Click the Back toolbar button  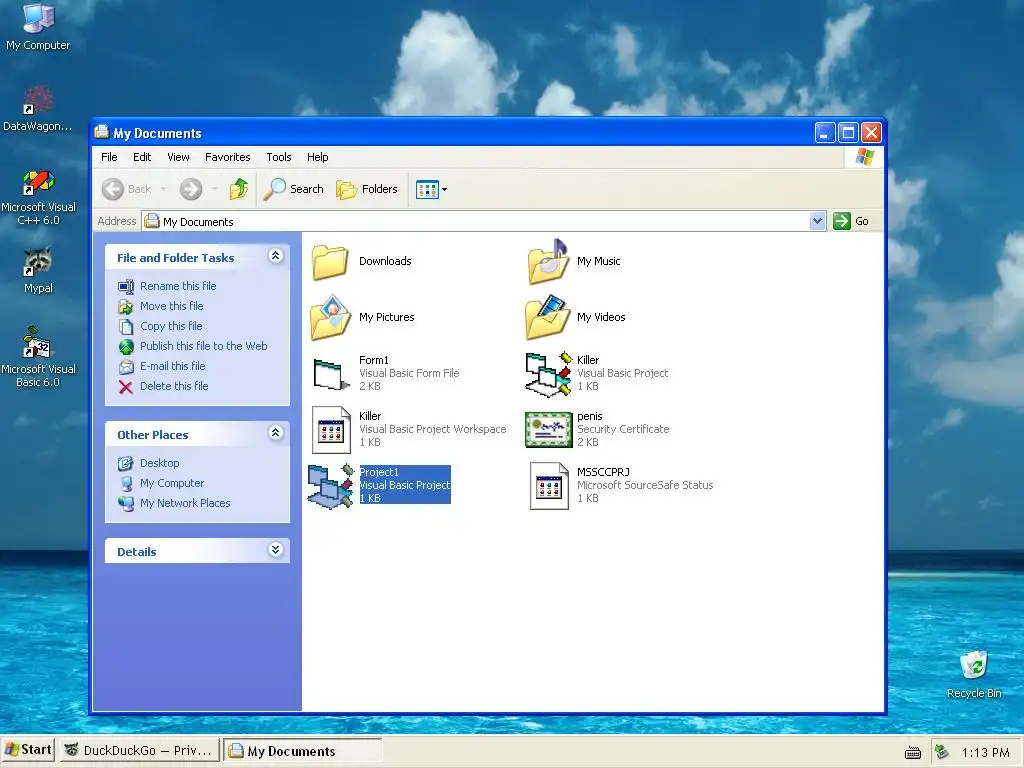coord(127,189)
